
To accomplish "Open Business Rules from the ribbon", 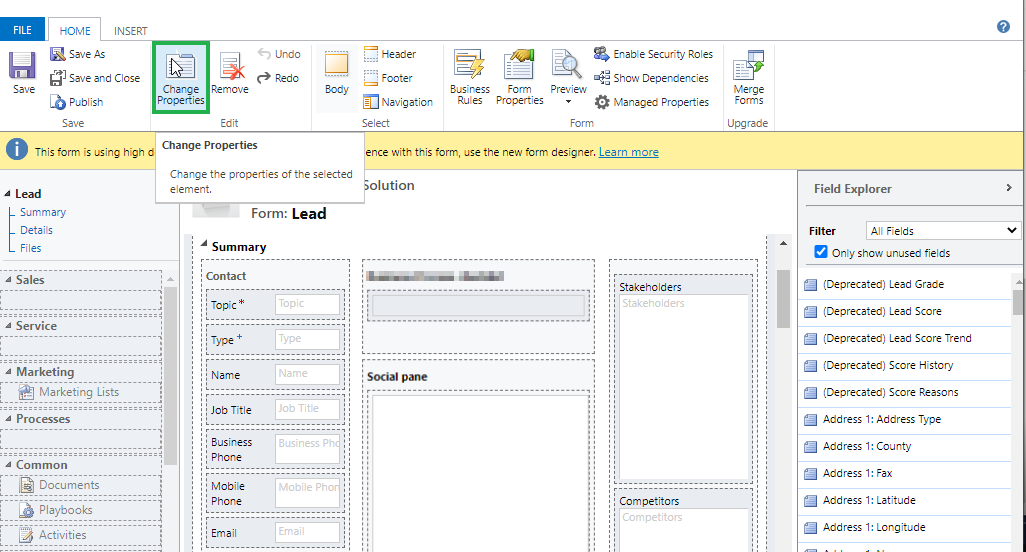I will tap(470, 66).
